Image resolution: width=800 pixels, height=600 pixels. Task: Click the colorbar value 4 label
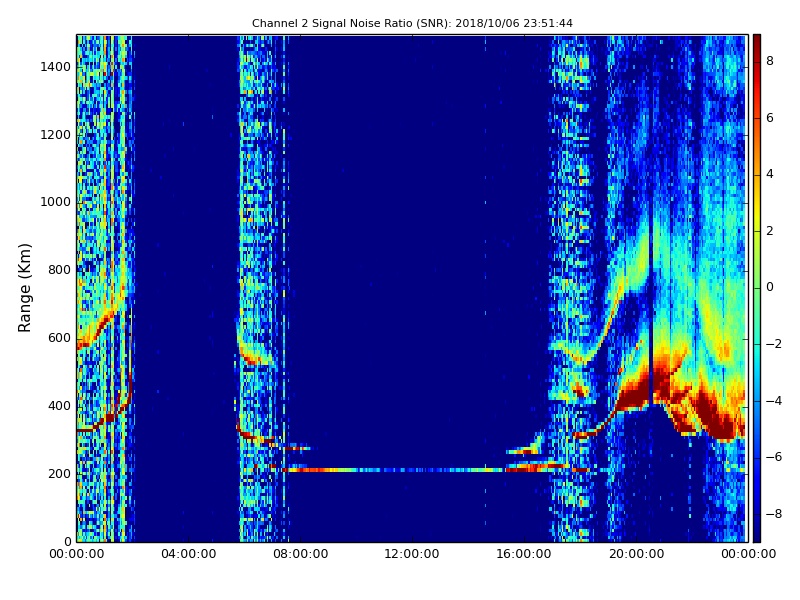point(770,174)
